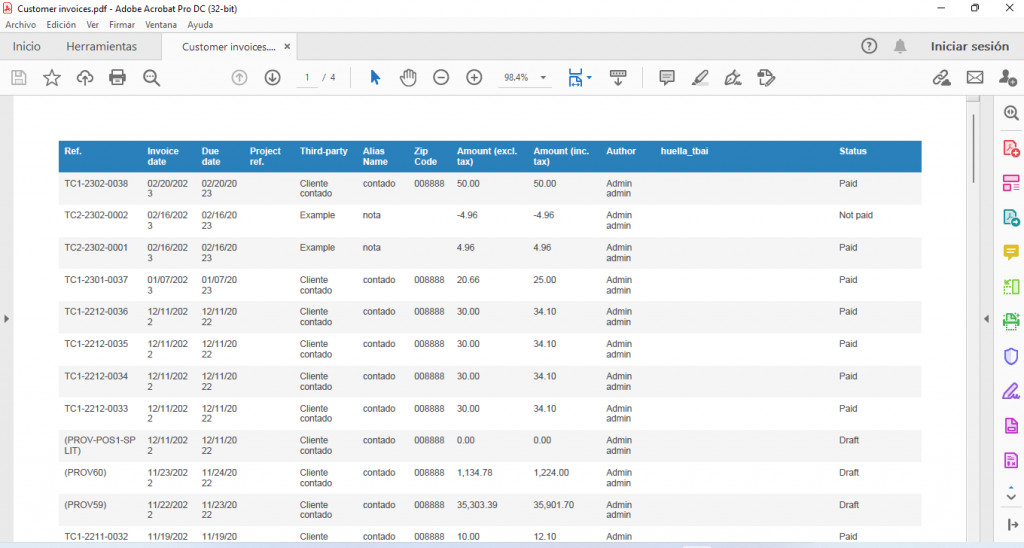Go to next page with down arrow
The height and width of the screenshot is (548, 1024).
272,78
